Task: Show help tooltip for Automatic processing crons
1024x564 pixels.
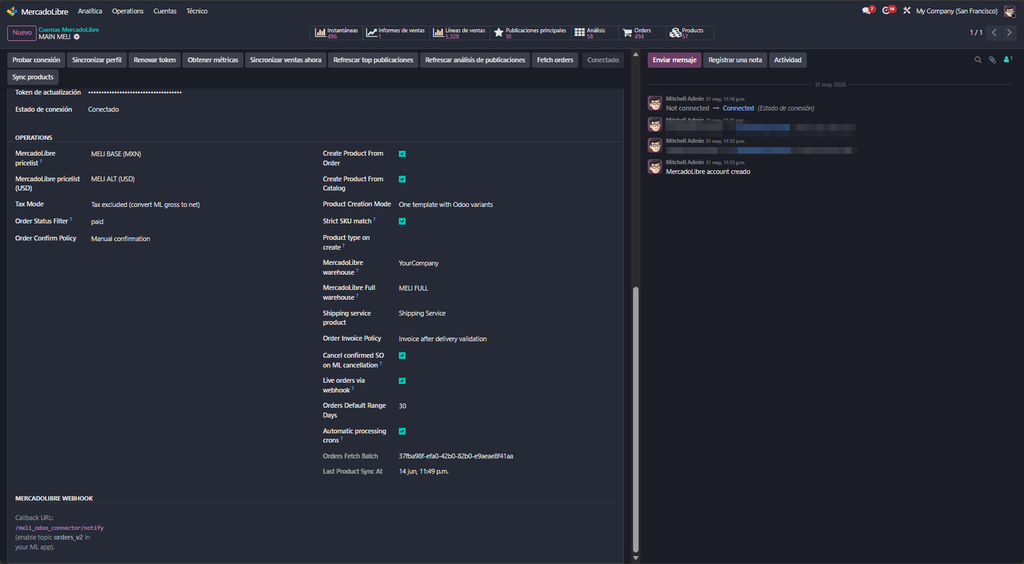Action: click(x=342, y=439)
